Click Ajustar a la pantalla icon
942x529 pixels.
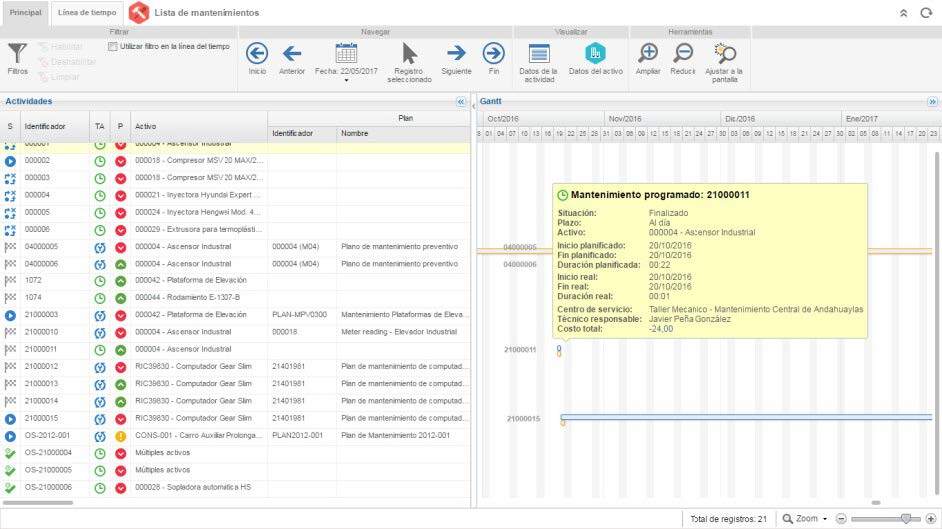(724, 54)
